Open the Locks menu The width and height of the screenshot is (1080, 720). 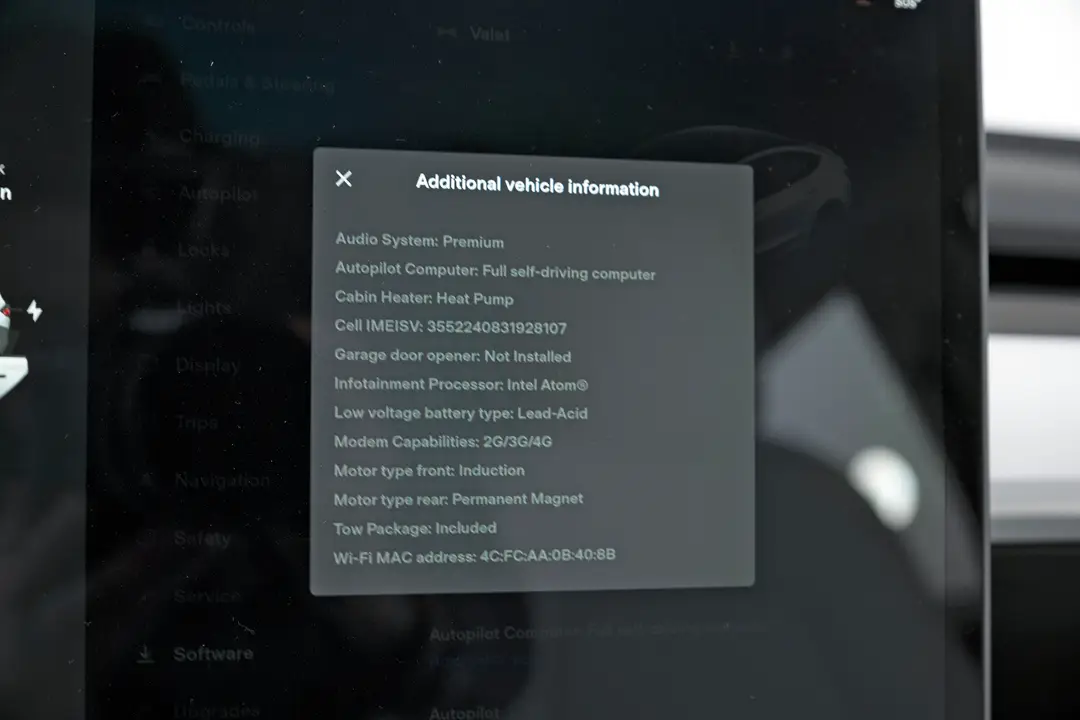tap(203, 249)
